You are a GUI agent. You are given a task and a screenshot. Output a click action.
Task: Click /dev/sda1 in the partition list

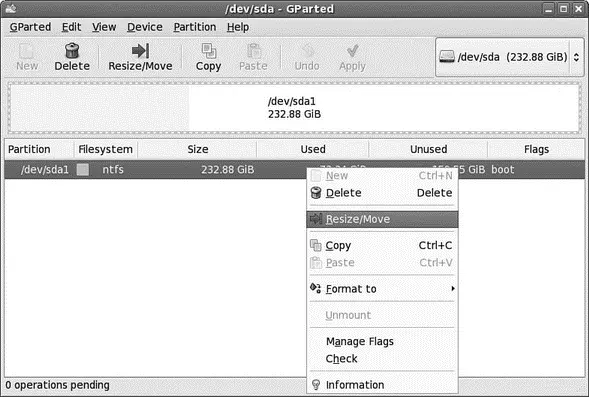pos(45,170)
